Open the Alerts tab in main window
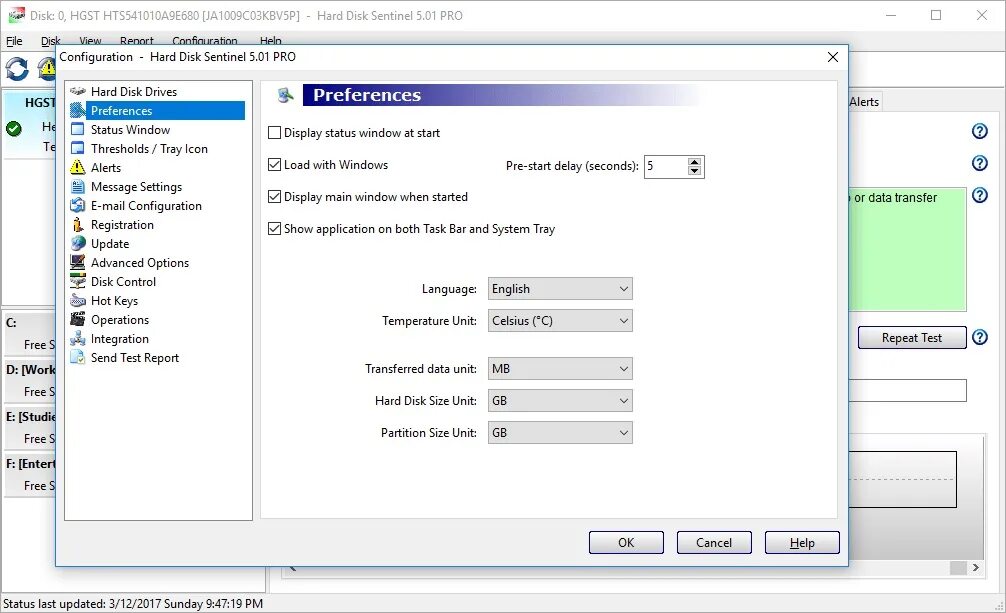This screenshot has width=1006, height=613. point(864,101)
